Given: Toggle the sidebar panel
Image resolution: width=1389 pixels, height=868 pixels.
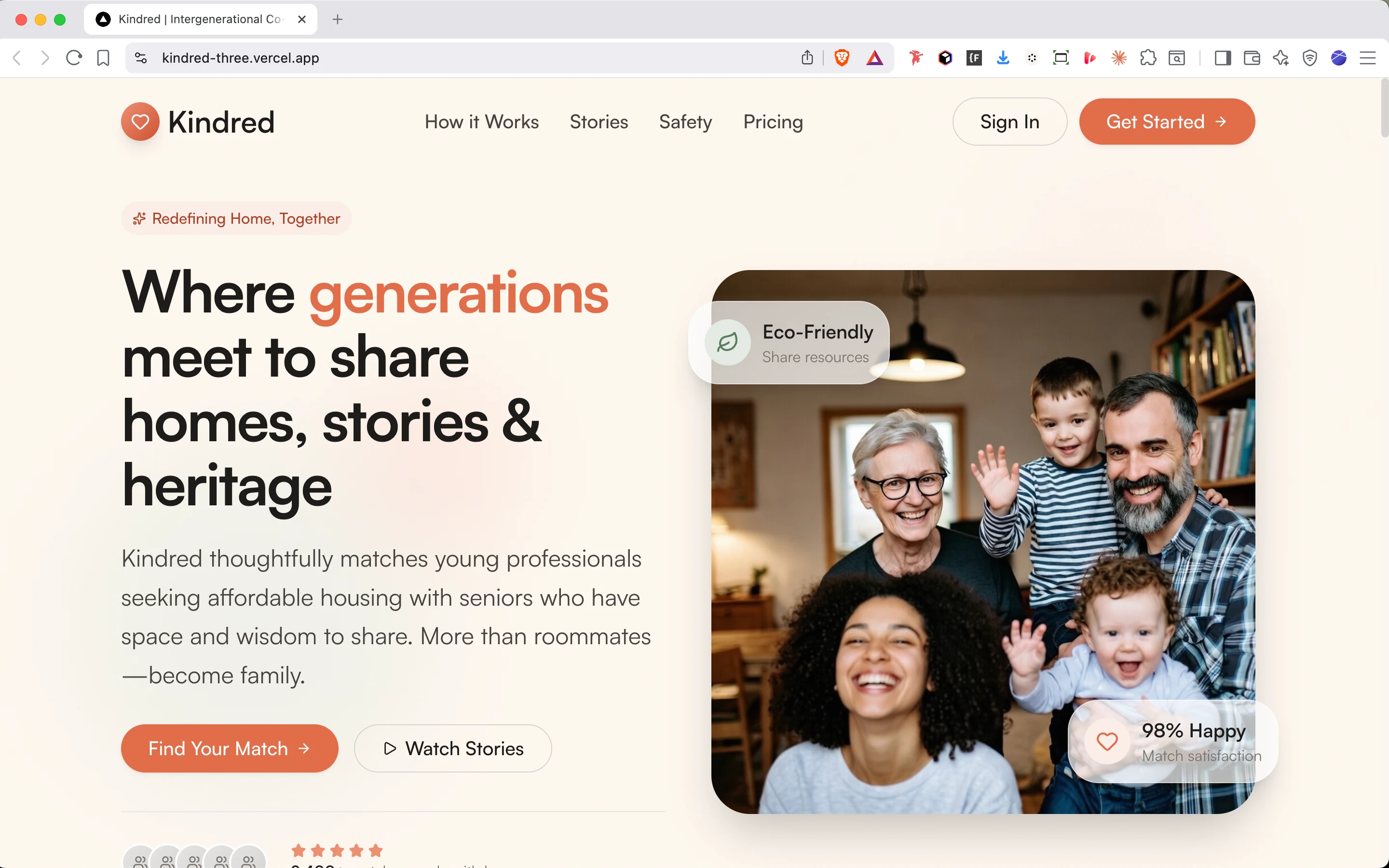Looking at the screenshot, I should (1223, 58).
